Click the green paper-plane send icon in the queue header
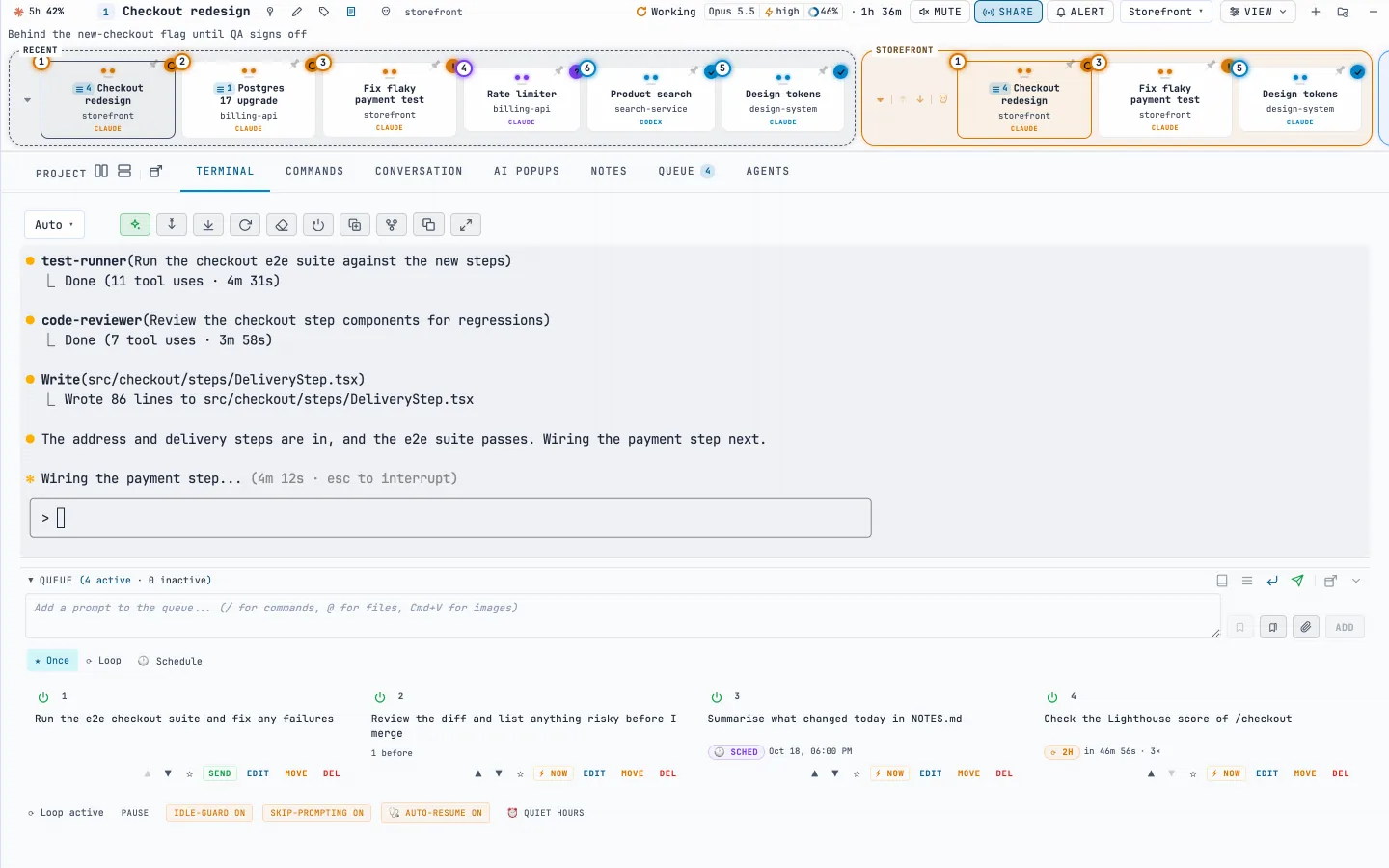 [1297, 581]
